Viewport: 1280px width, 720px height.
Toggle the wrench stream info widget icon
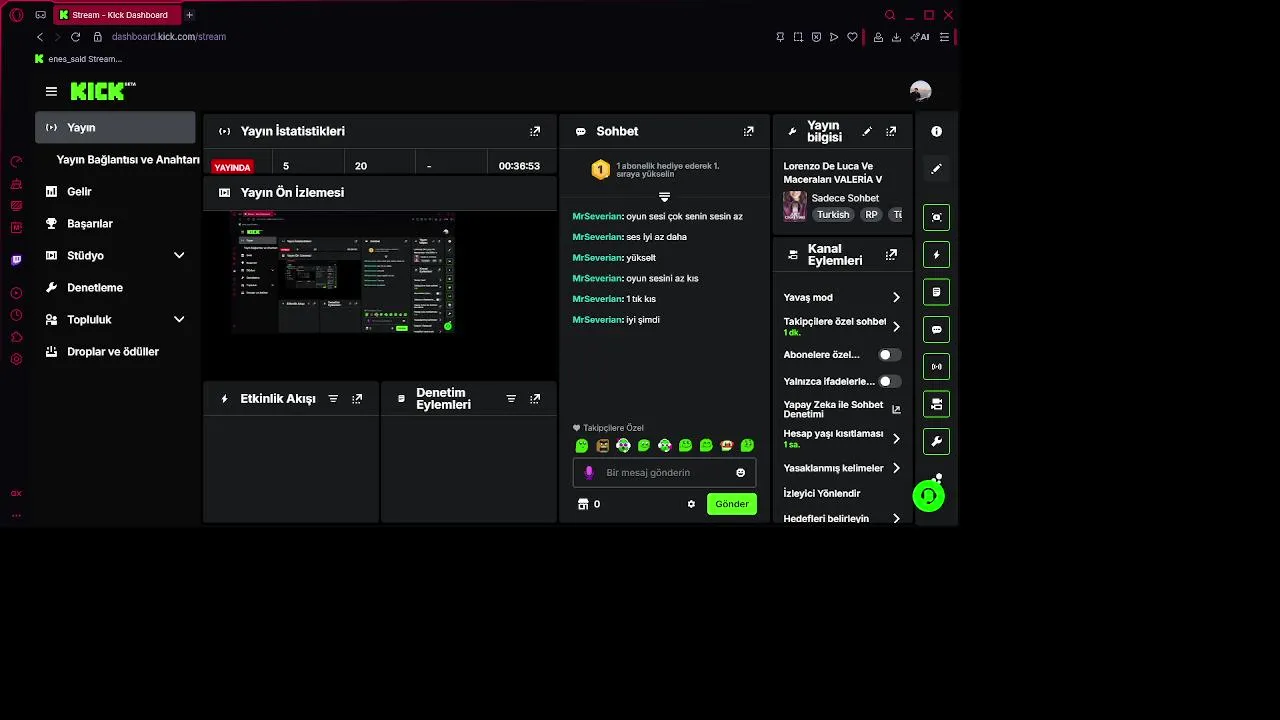click(x=936, y=441)
